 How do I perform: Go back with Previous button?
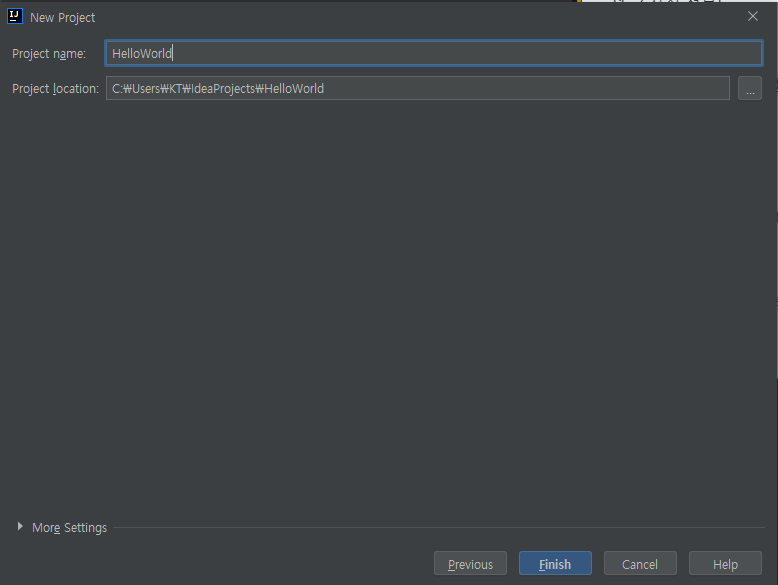[470, 563]
